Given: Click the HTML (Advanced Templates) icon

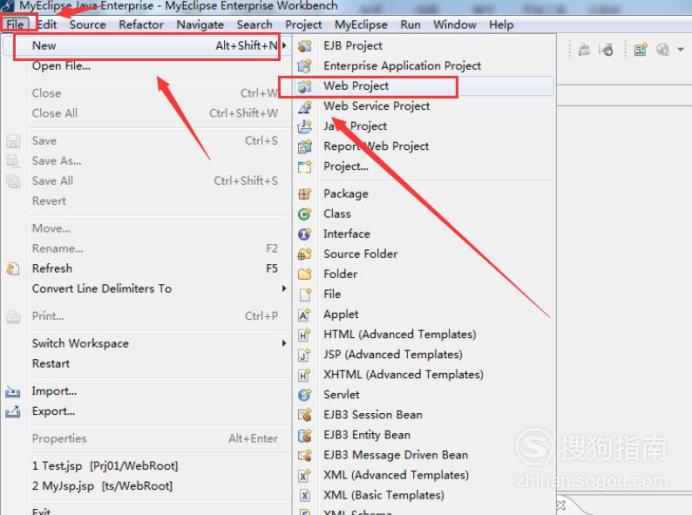Looking at the screenshot, I should tap(305, 335).
